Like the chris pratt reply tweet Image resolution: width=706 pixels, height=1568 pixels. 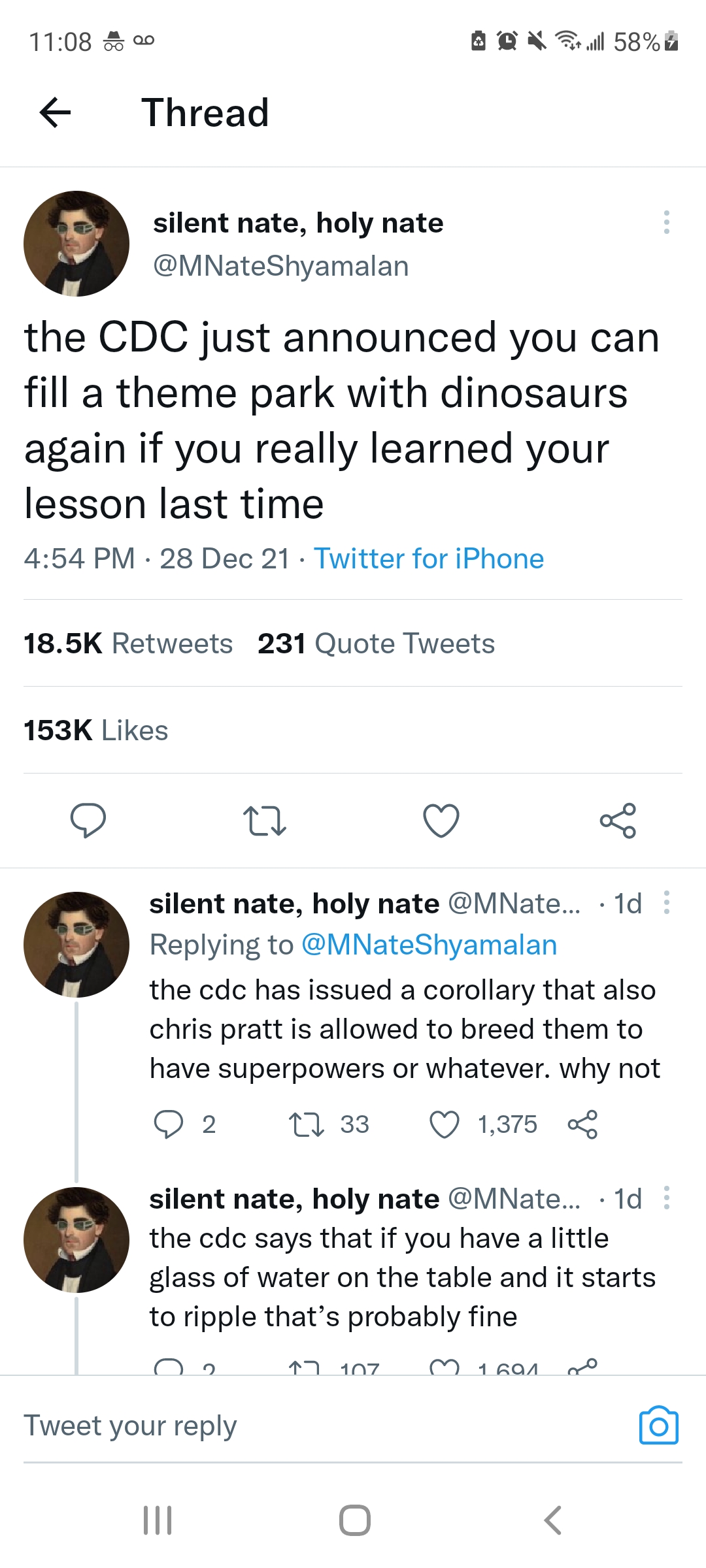click(x=445, y=1124)
